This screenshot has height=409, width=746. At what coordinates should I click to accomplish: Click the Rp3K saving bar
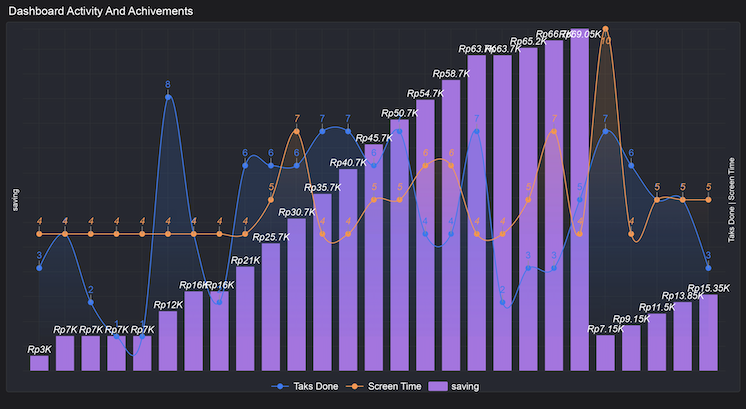40,363
